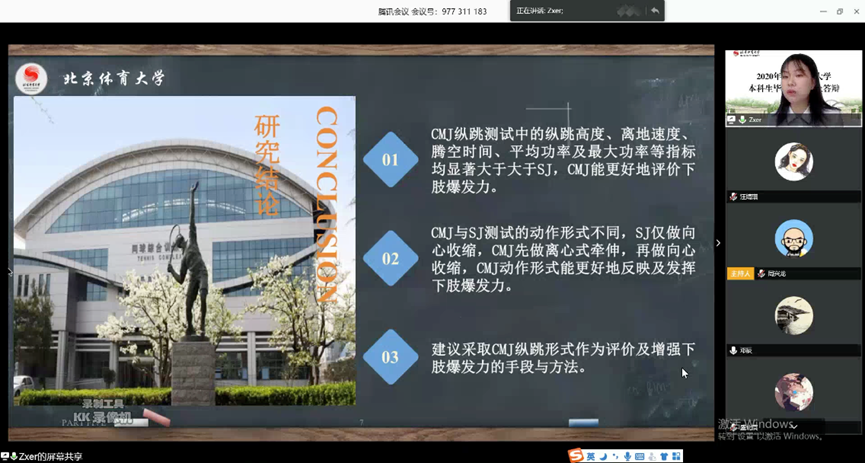The height and width of the screenshot is (463, 865).
Task: Click Sogou voice input microphone icon
Action: tap(626, 456)
